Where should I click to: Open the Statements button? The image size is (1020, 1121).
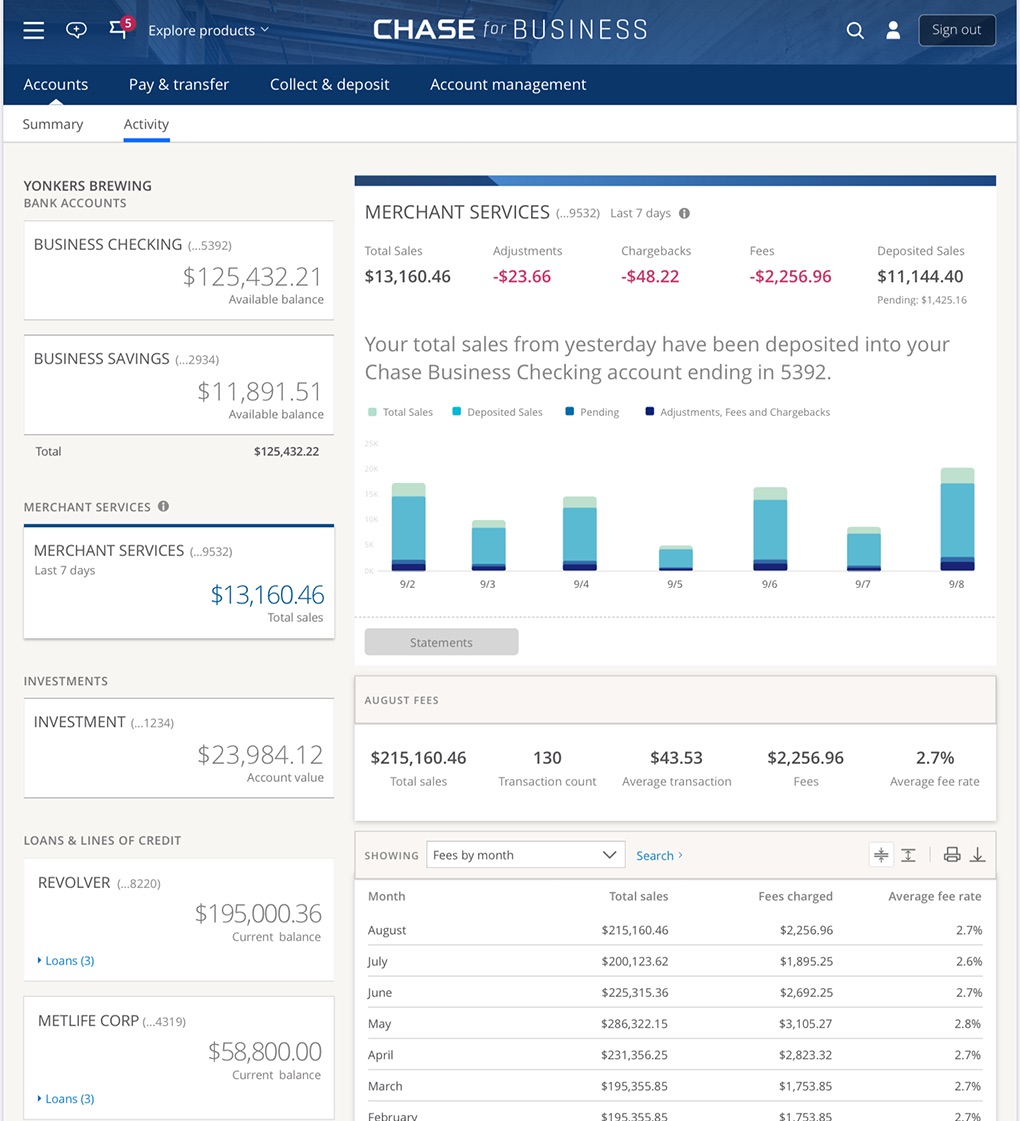tap(441, 642)
